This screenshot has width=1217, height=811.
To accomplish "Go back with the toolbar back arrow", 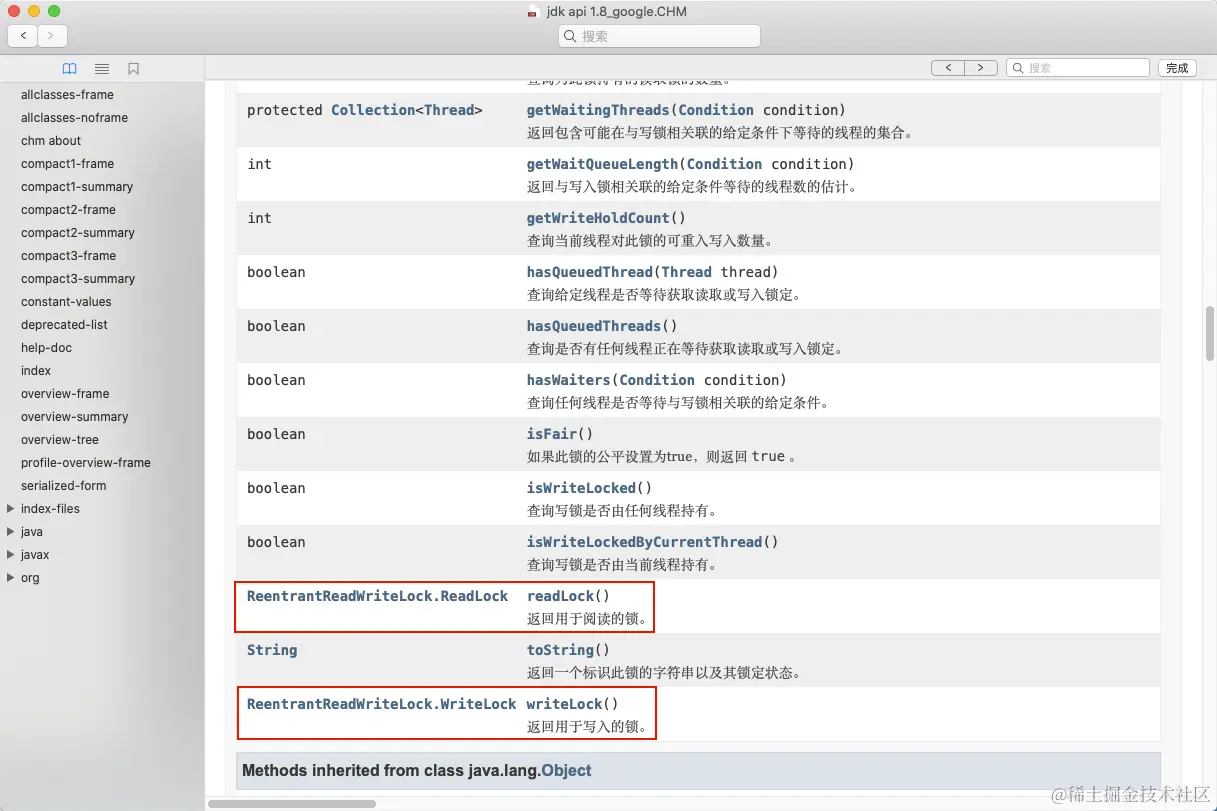I will pos(23,36).
